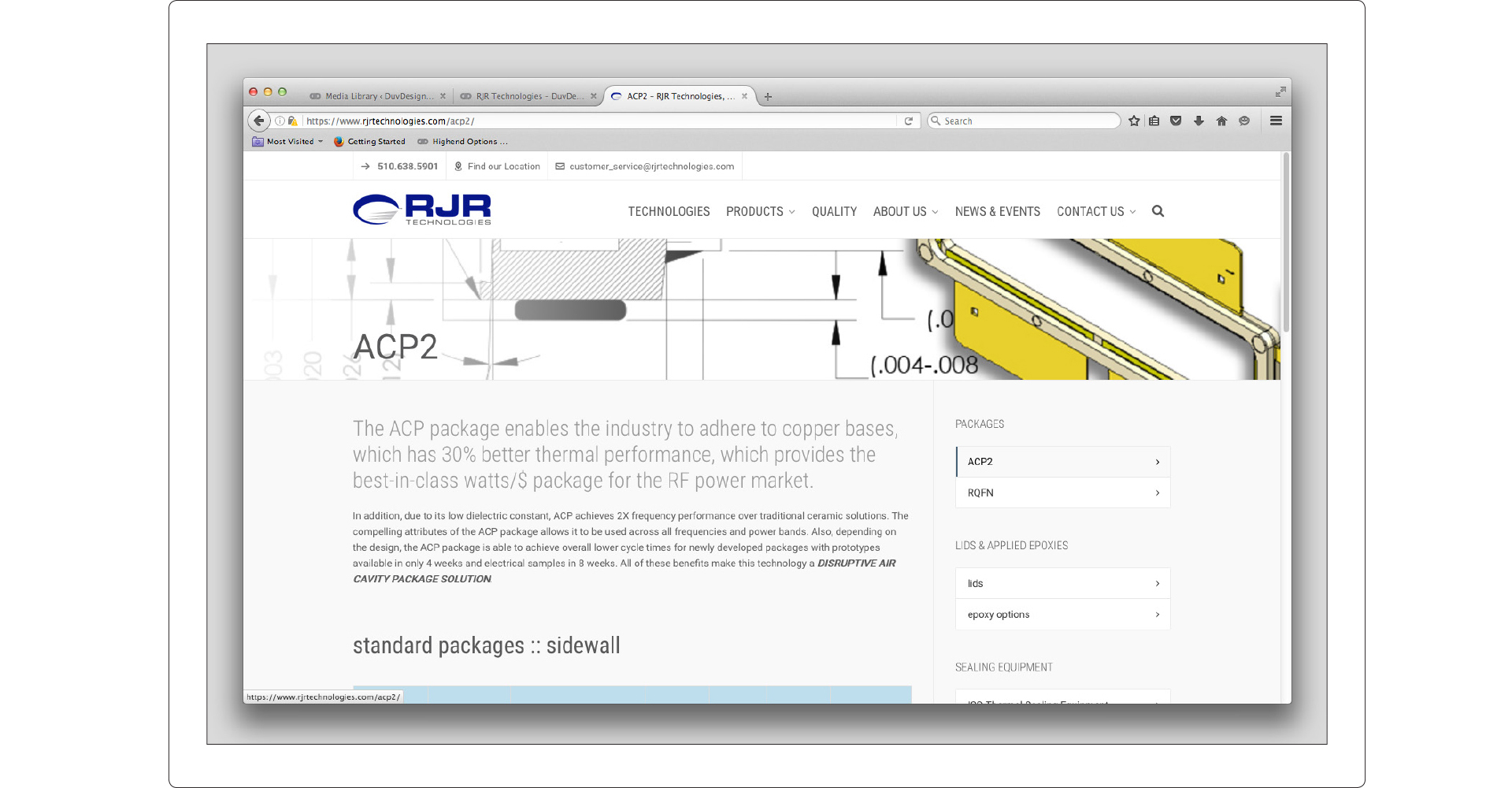
Task: Click the 'DISRUPTIVE AIR' bold italic text
Action: point(857,563)
